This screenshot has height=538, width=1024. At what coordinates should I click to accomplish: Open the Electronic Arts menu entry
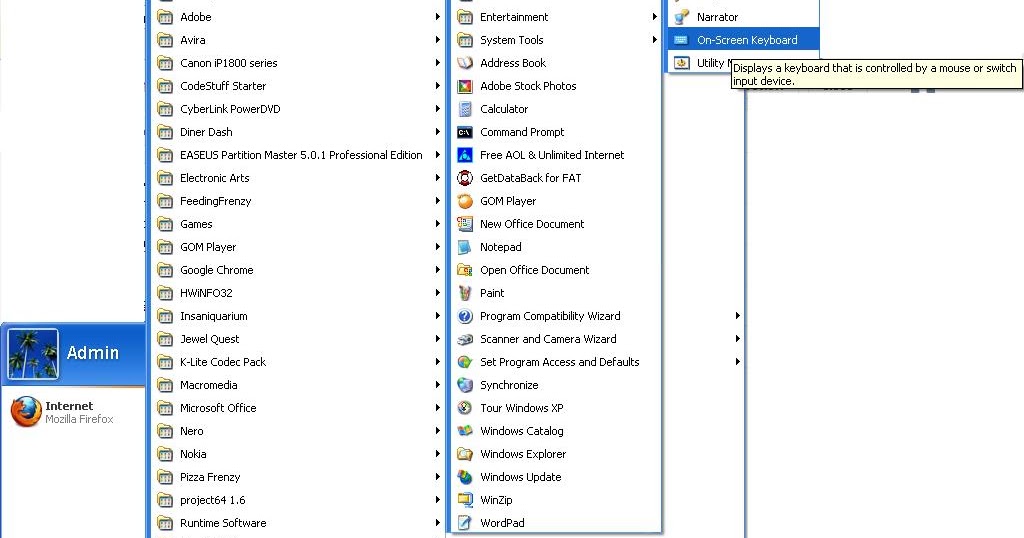298,178
